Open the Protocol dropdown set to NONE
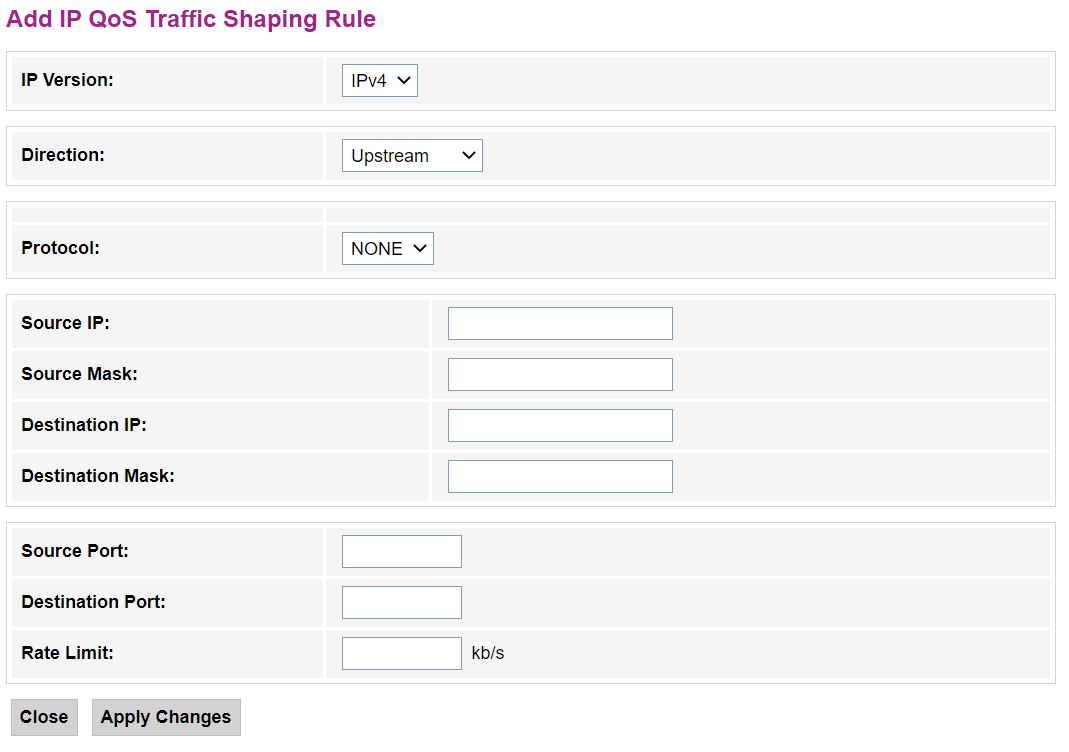This screenshot has width=1069, height=752. point(387,249)
